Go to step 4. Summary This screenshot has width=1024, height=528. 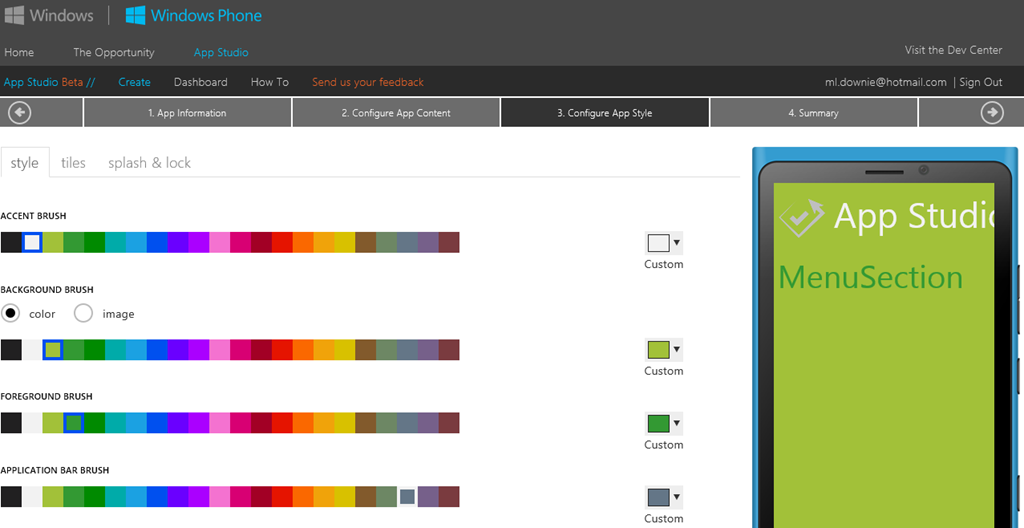point(813,112)
